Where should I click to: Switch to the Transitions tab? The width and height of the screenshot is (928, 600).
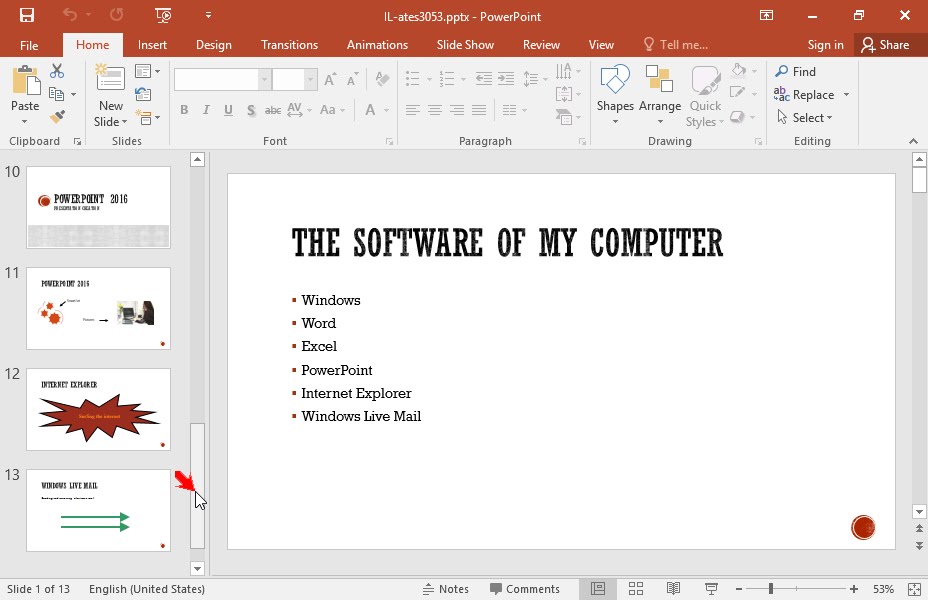tap(289, 45)
